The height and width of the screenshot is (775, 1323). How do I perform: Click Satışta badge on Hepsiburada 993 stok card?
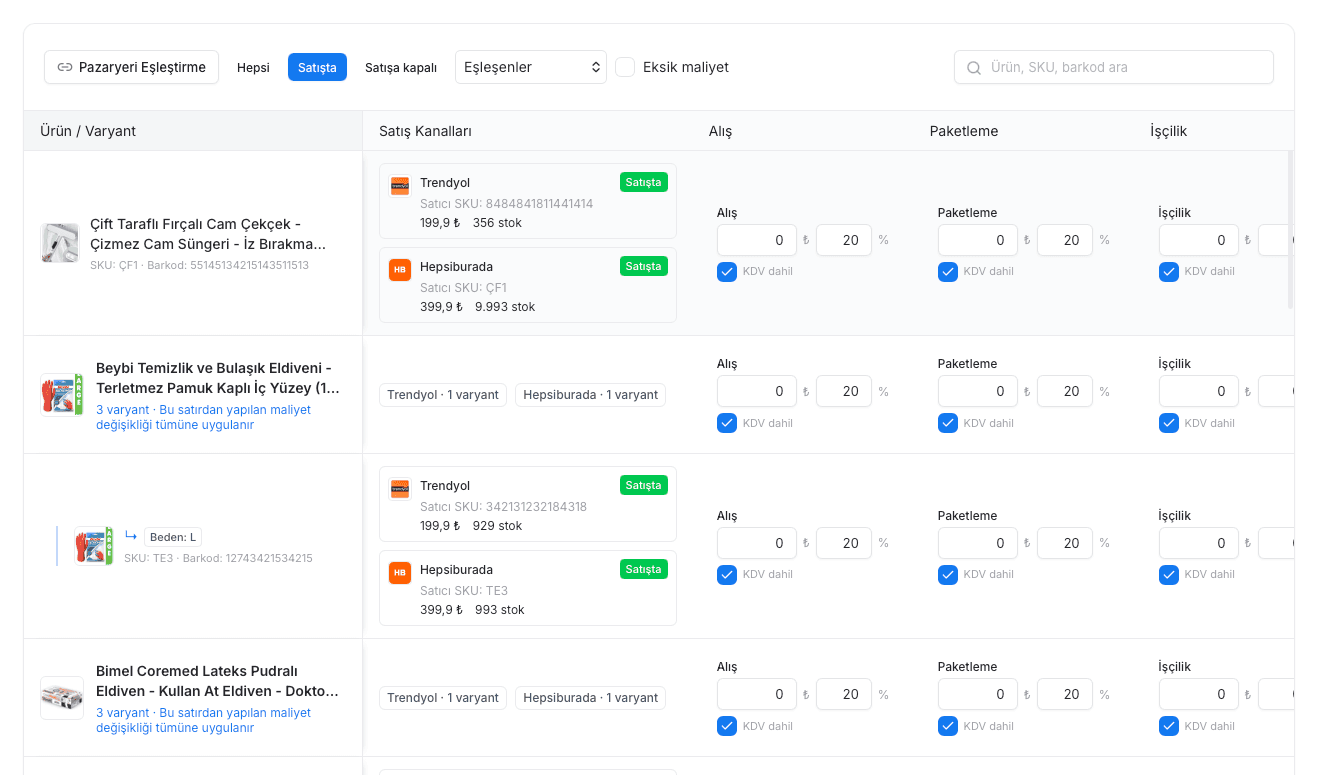click(x=643, y=569)
